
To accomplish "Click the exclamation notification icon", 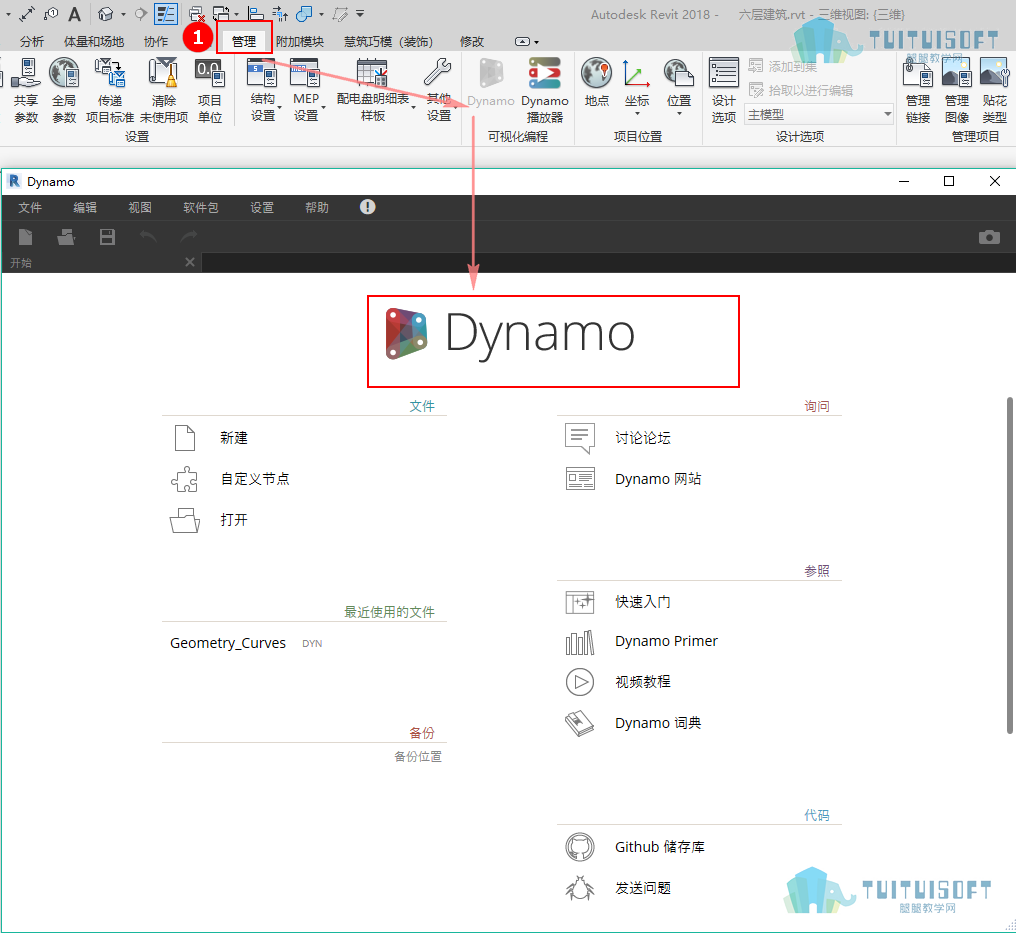I will click(367, 207).
